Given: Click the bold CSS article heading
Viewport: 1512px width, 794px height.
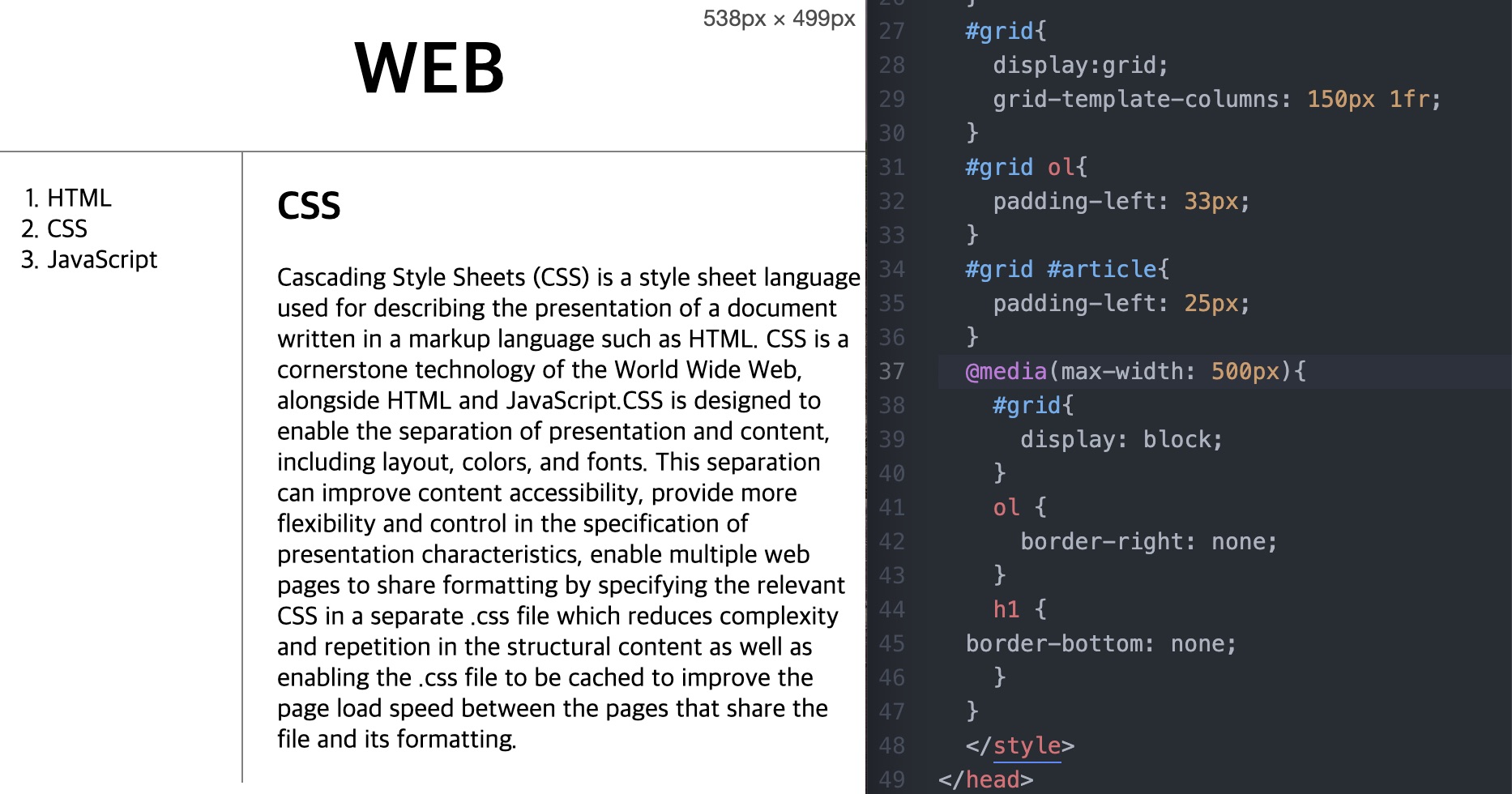Looking at the screenshot, I should (x=309, y=206).
